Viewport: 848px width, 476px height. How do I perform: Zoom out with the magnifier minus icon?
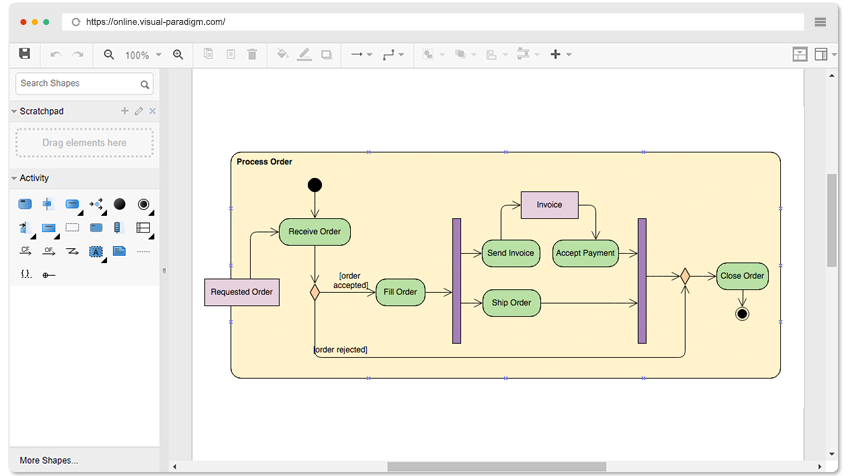click(109, 55)
